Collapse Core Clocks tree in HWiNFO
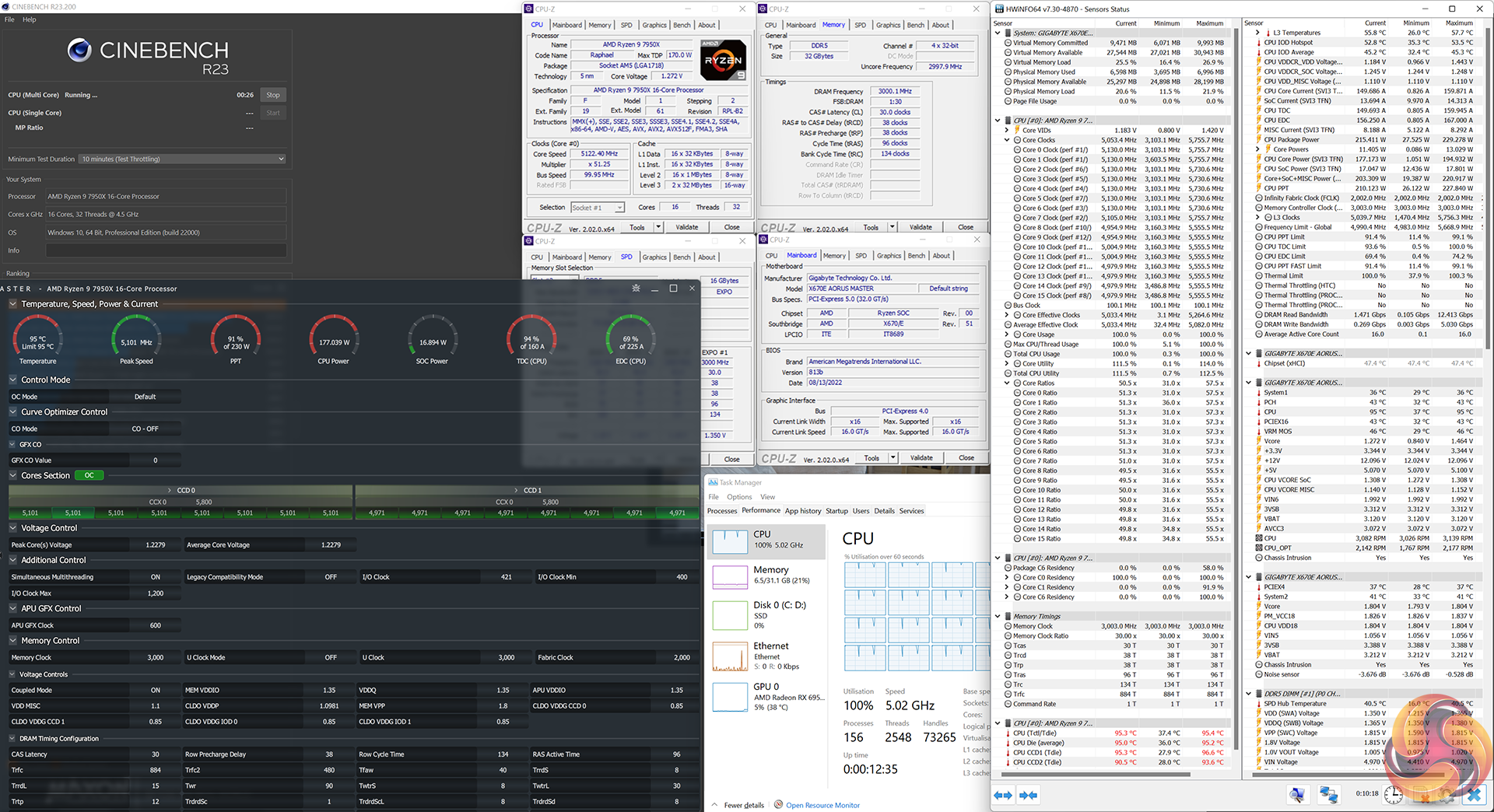 tap(1008, 140)
